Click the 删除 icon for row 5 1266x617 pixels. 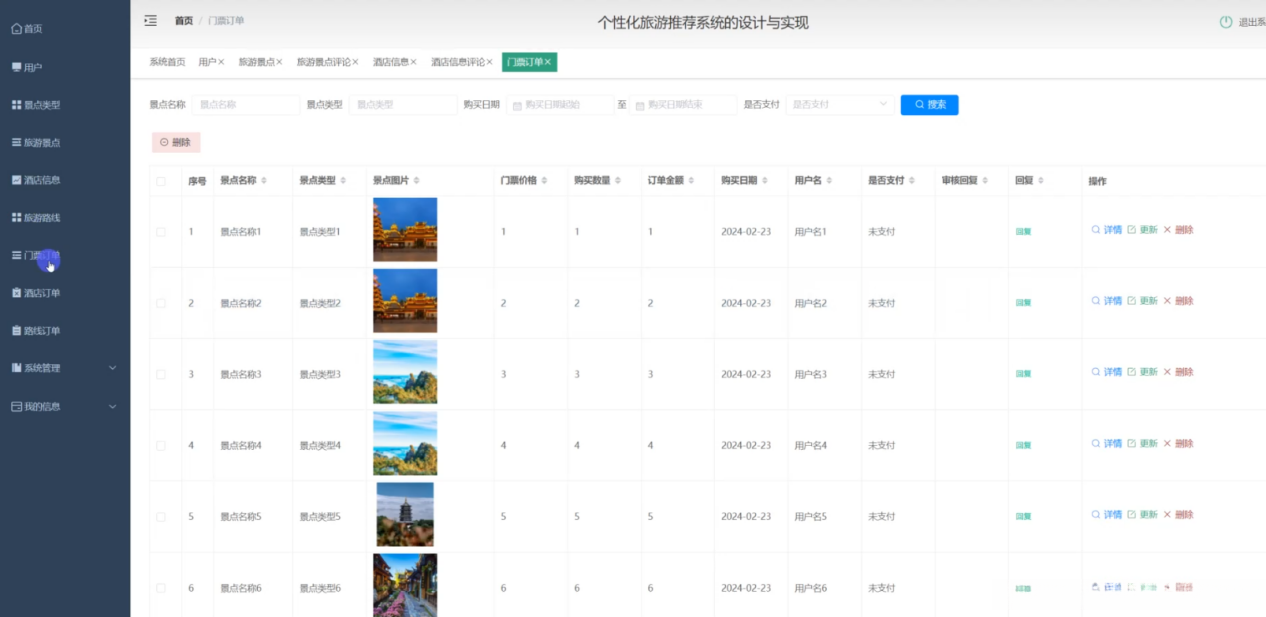click(x=1167, y=515)
